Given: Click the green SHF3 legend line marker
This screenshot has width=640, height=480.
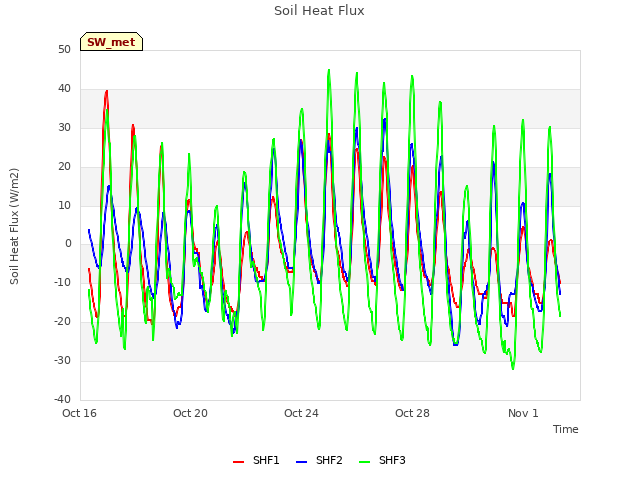Looking at the screenshot, I should pyautogui.click(x=364, y=462).
